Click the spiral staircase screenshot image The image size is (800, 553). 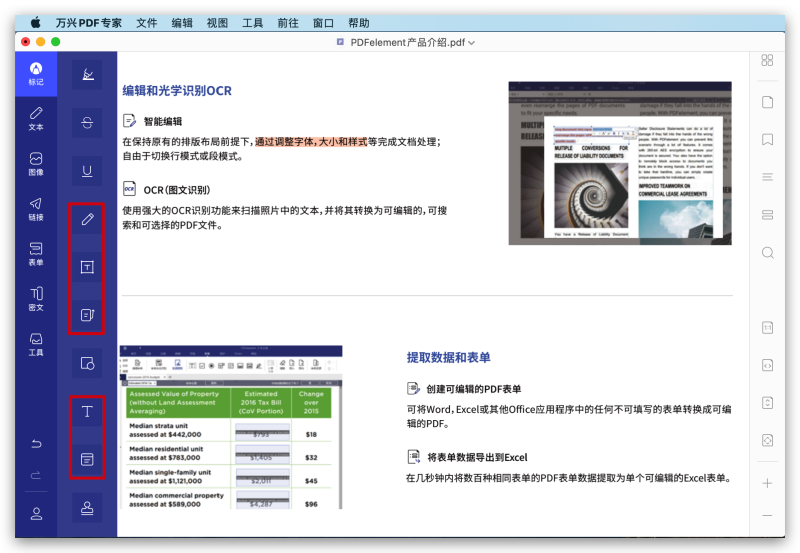point(620,163)
